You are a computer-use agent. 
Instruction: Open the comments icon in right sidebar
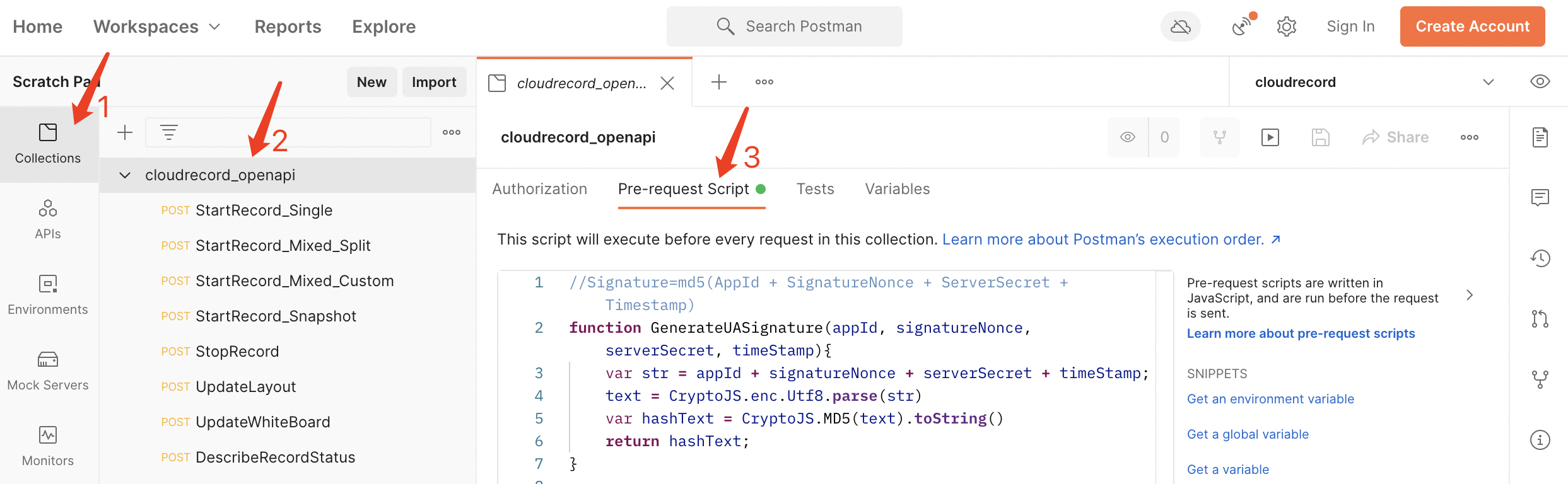[x=1540, y=197]
